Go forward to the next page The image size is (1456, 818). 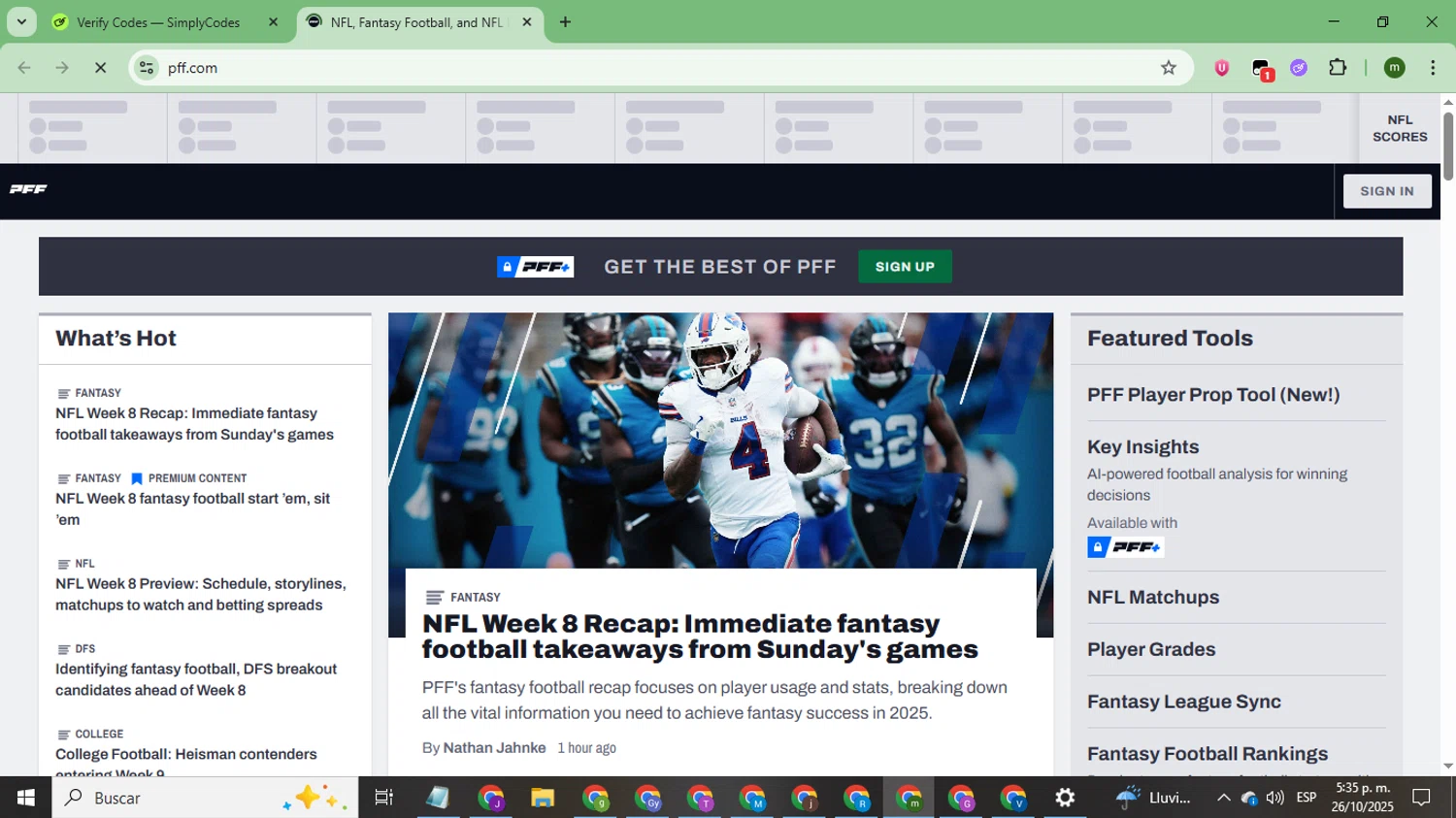coord(62,68)
